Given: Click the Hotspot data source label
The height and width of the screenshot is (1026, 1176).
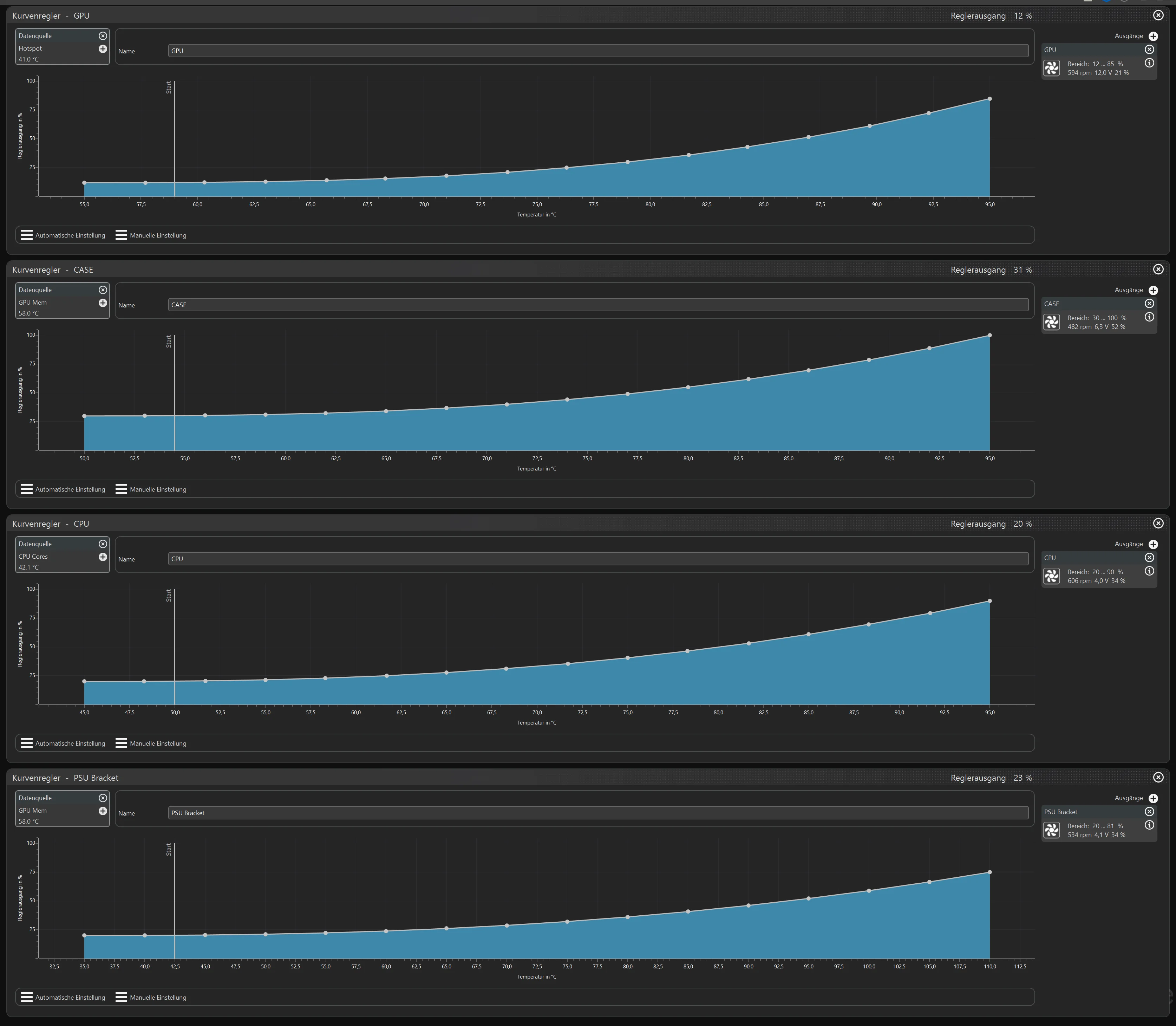Looking at the screenshot, I should coord(30,49).
